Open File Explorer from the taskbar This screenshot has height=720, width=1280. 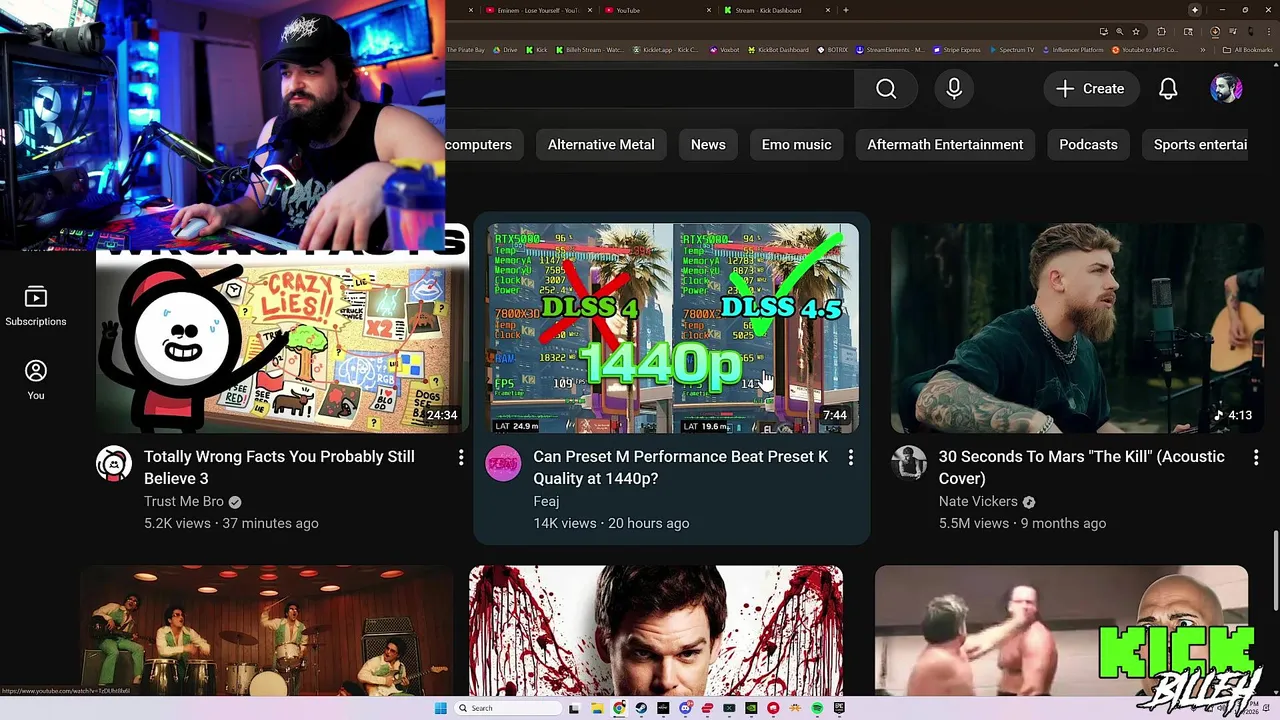pos(598,708)
